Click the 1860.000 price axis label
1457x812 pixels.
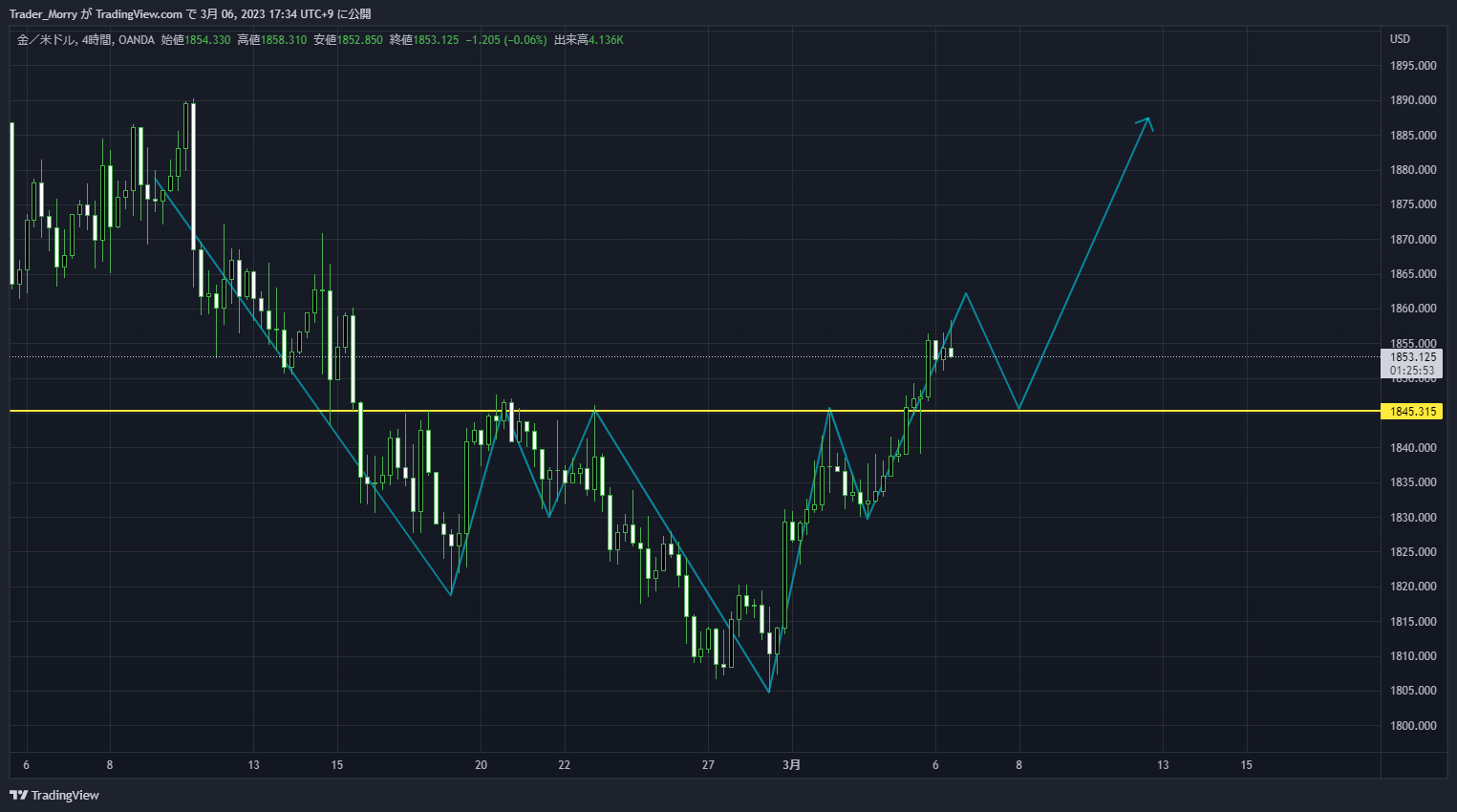coord(1413,309)
